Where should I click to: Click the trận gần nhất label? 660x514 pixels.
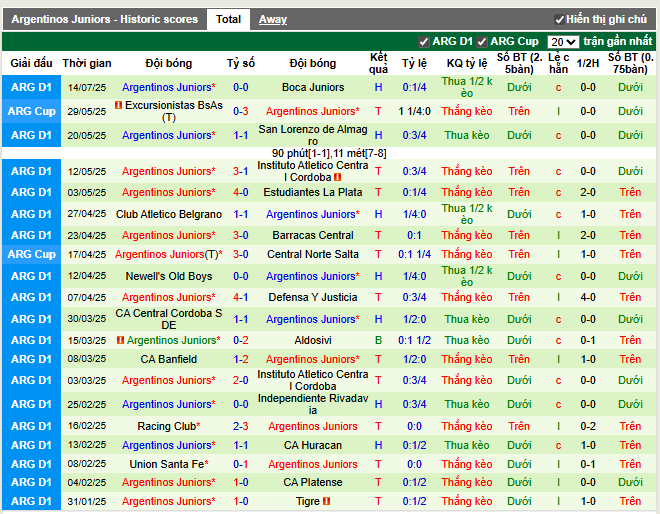pos(617,41)
